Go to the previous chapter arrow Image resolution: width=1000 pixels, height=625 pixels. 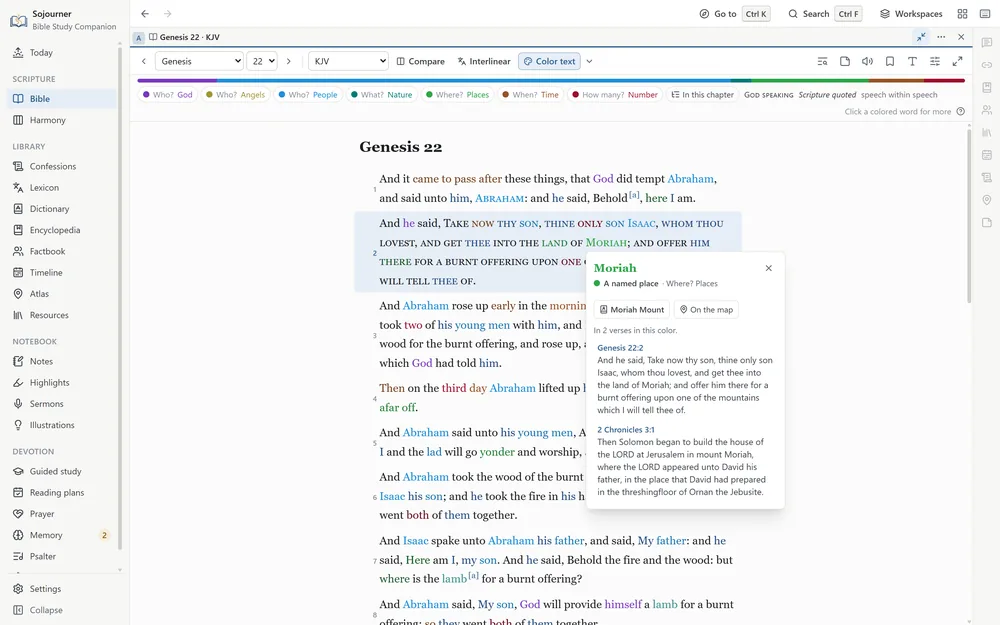144,61
